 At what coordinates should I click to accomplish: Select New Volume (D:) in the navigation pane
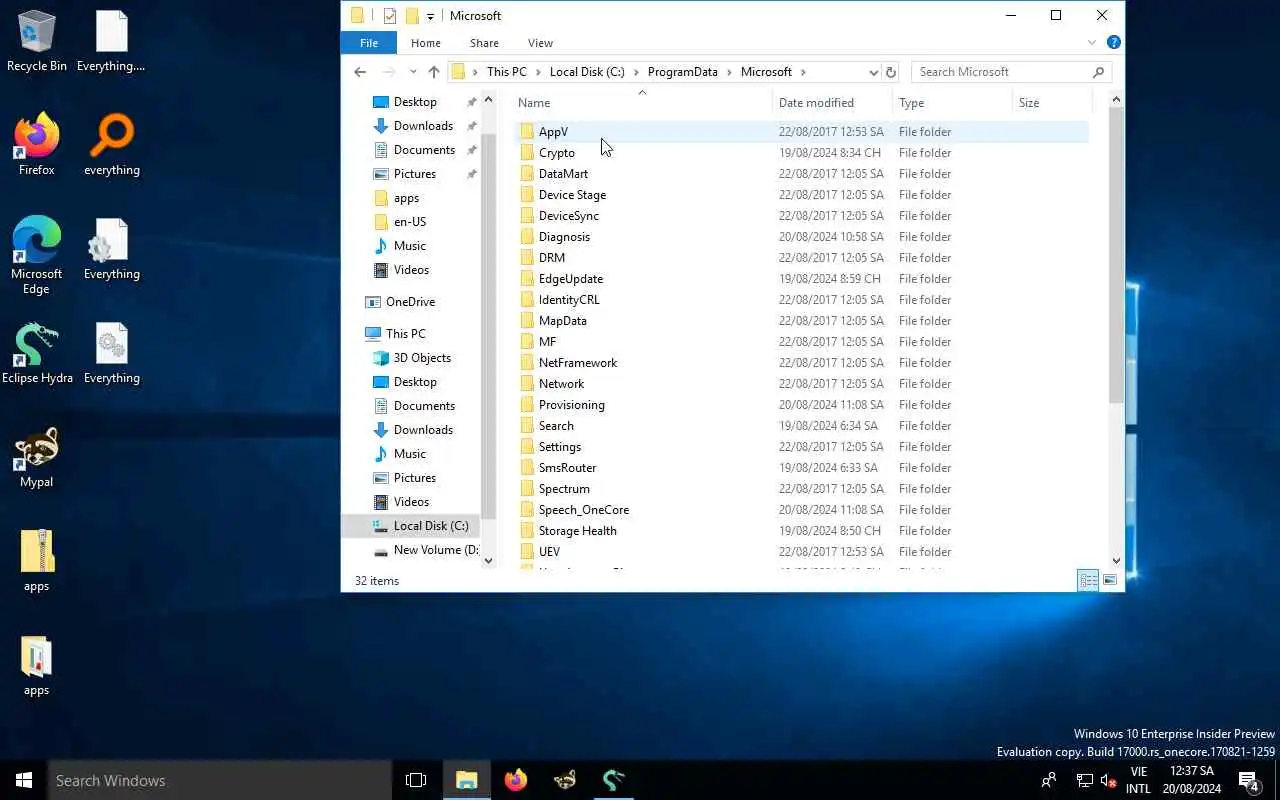pyautogui.click(x=435, y=550)
